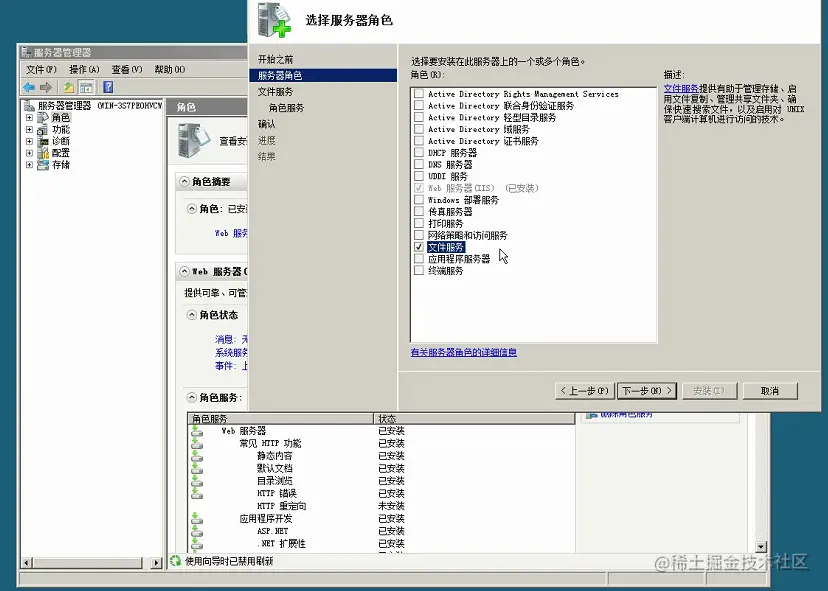This screenshot has width=828, height=591.
Task: Go to 开始之前 wizard step
Action: [x=275, y=59]
